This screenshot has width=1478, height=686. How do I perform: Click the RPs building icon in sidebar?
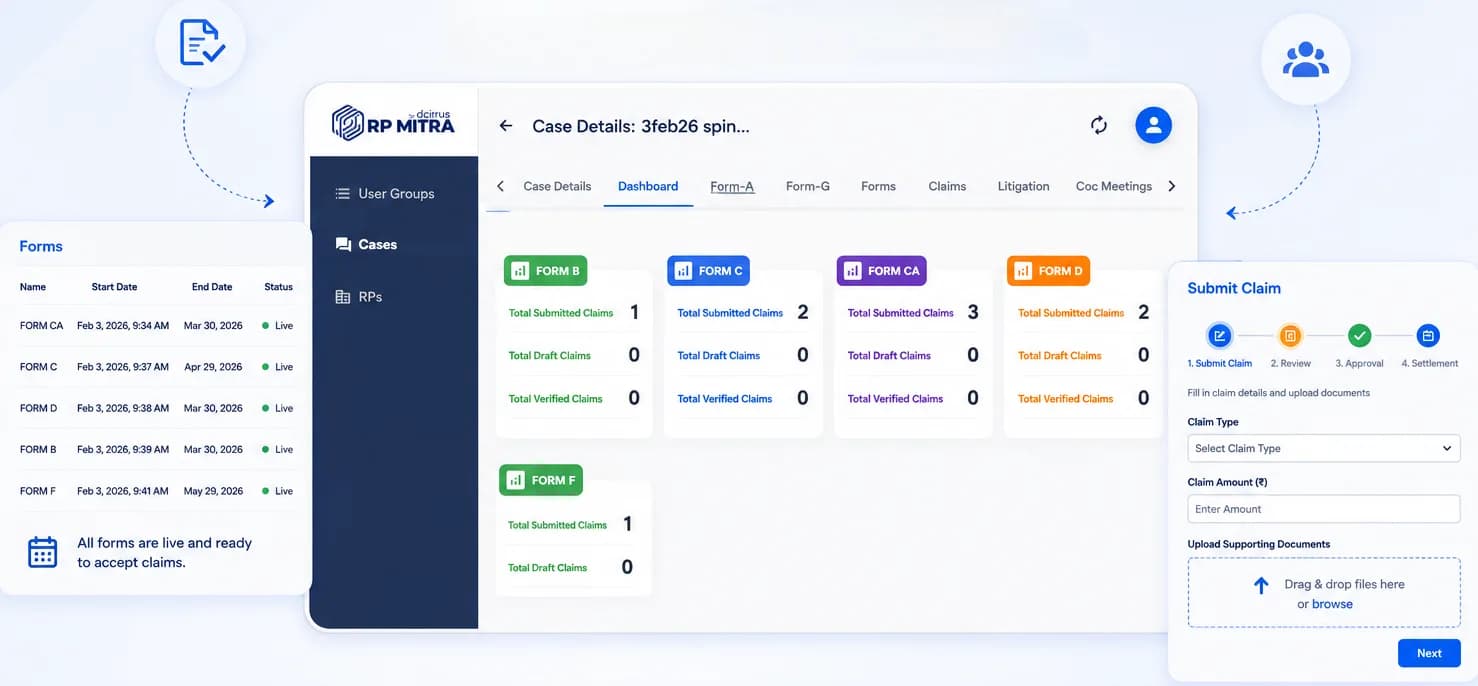pyautogui.click(x=343, y=297)
